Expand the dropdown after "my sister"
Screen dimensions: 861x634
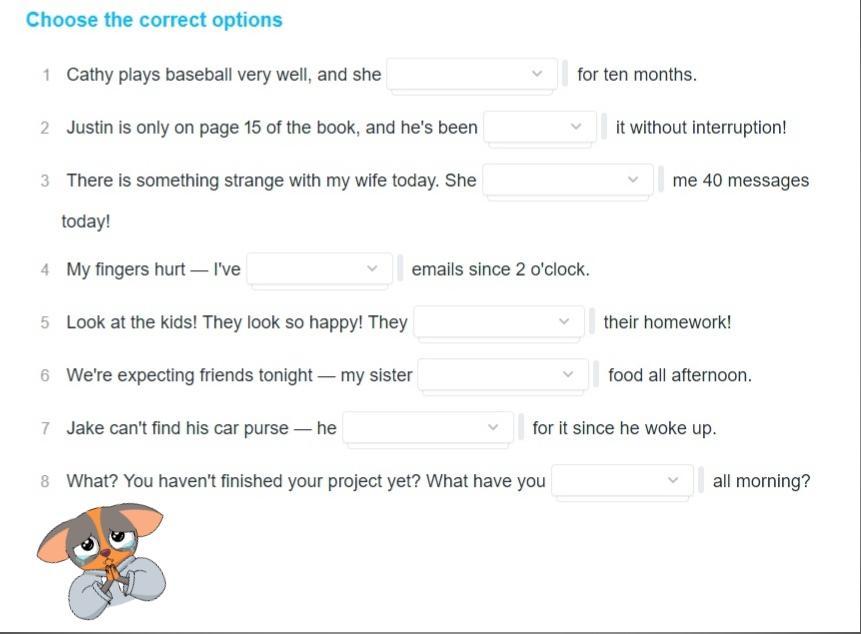(502, 375)
